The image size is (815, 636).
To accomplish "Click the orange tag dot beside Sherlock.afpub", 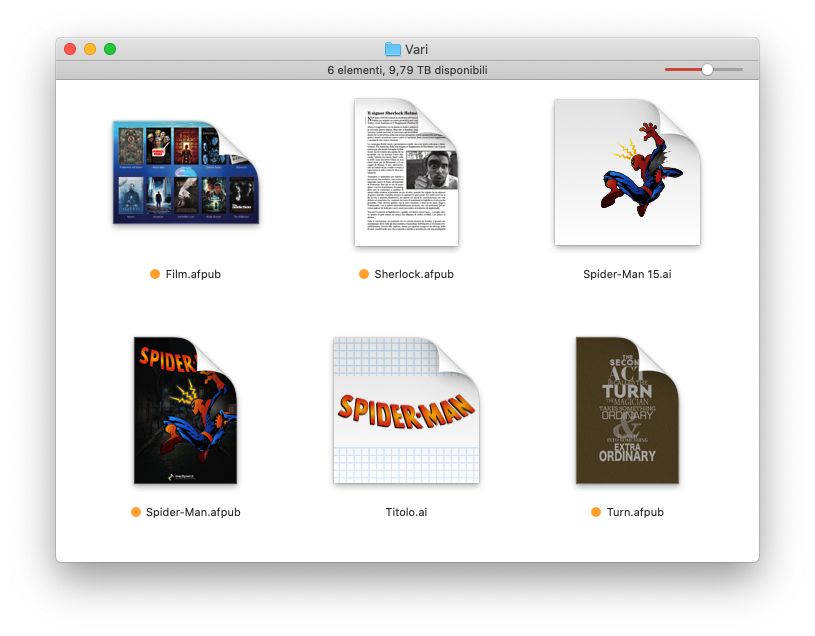I will pyautogui.click(x=364, y=274).
